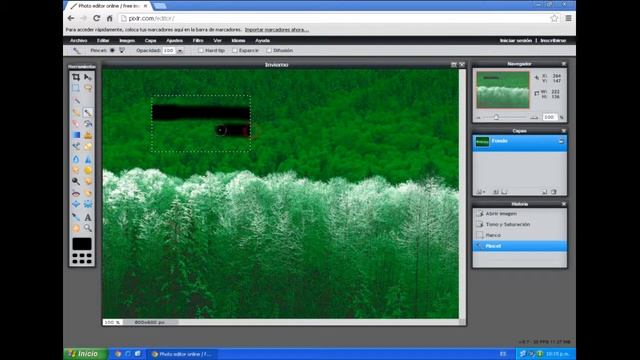The image size is (640, 360).
Task: Click the new layer icon in Capas
Action: click(x=544, y=192)
